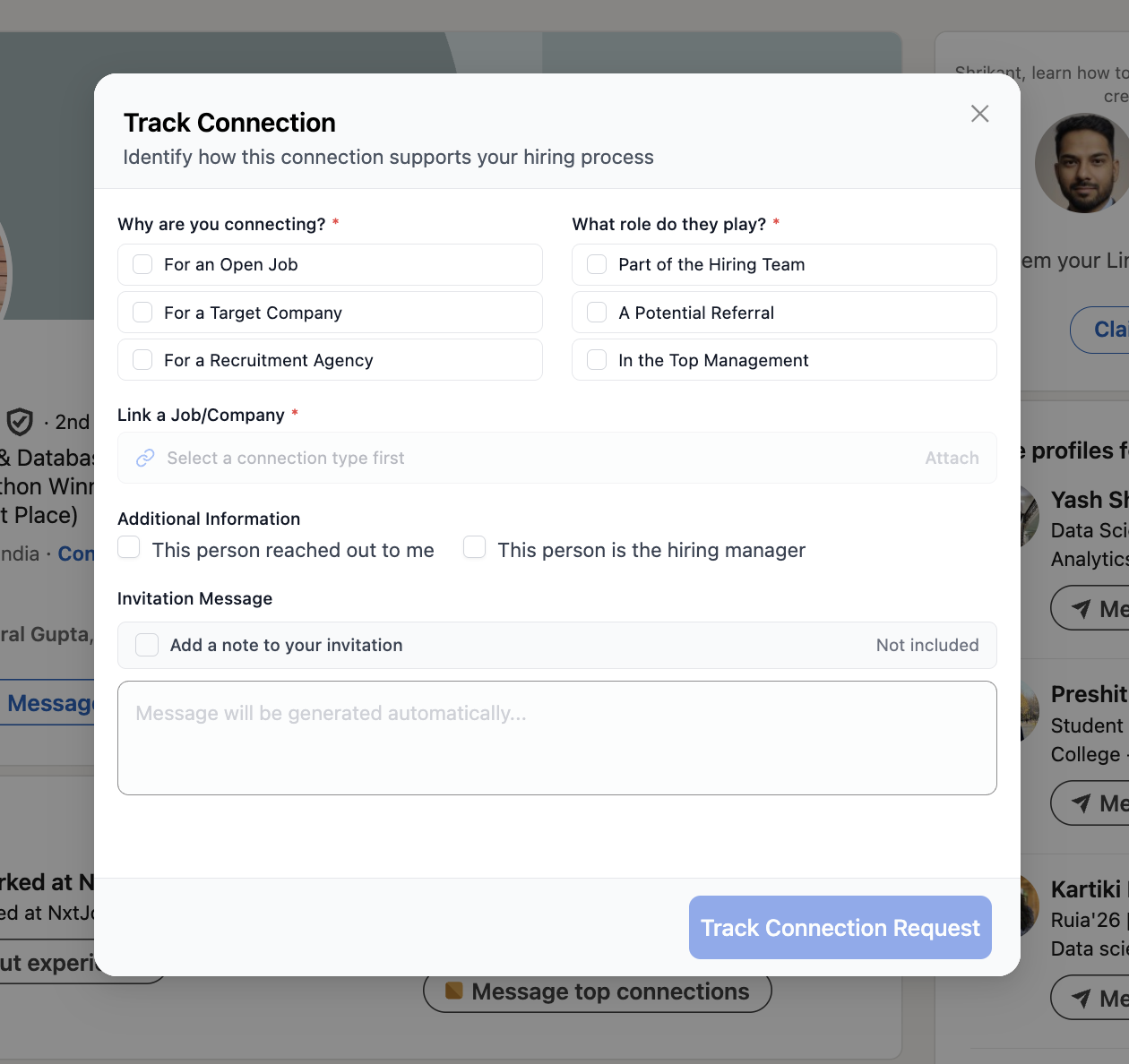Select A Potential Referral

[x=596, y=312]
